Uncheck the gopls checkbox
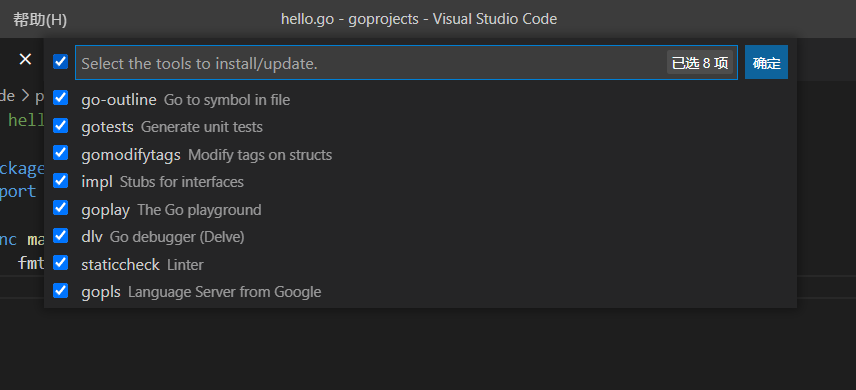Screen dimensions: 856x390 tap(61, 291)
